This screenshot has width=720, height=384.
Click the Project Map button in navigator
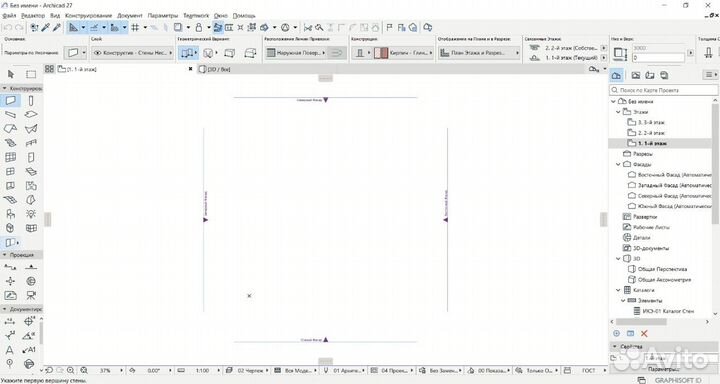(x=616, y=75)
